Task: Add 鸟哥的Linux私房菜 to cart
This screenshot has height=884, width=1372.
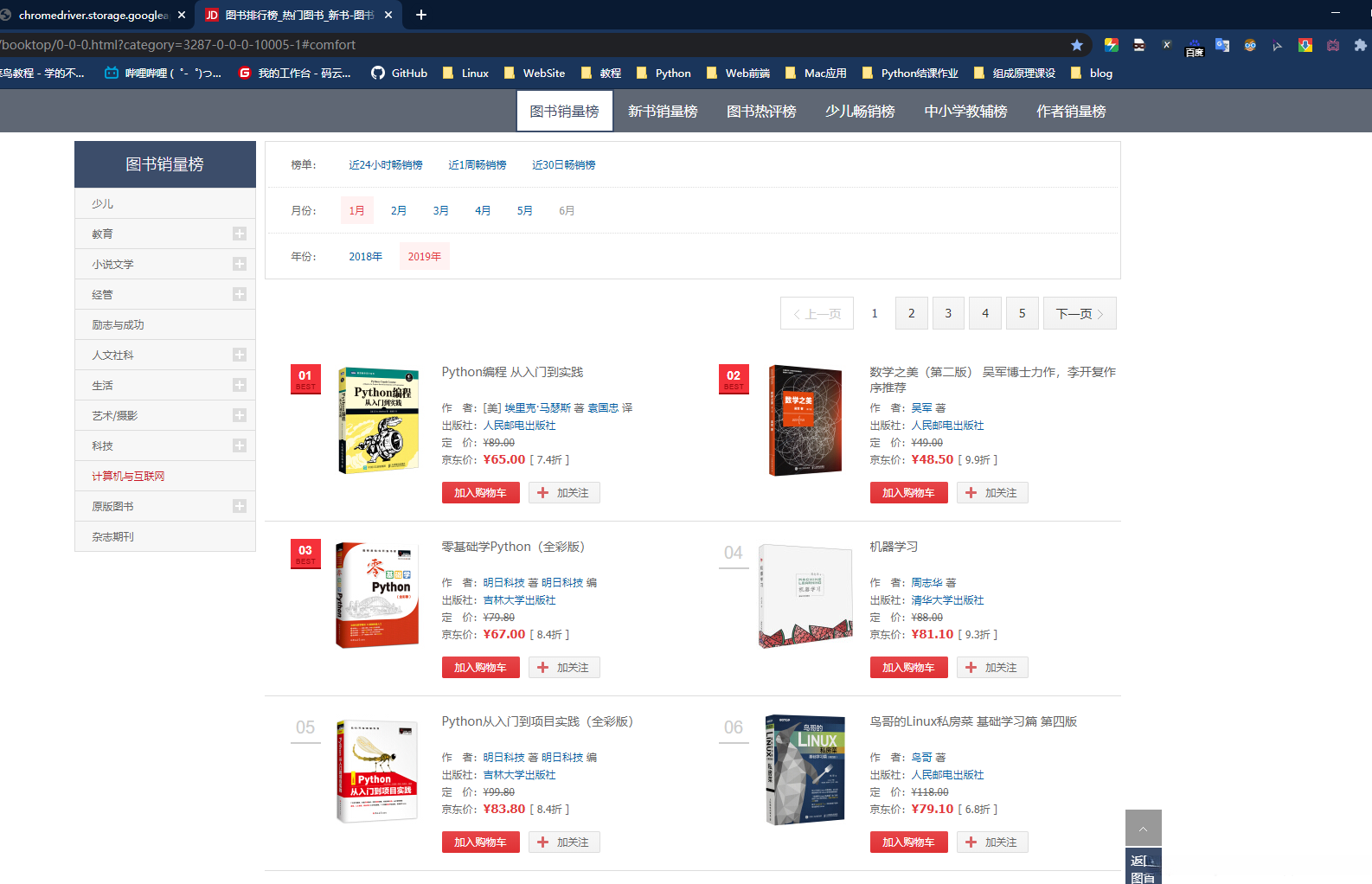Action: [909, 842]
